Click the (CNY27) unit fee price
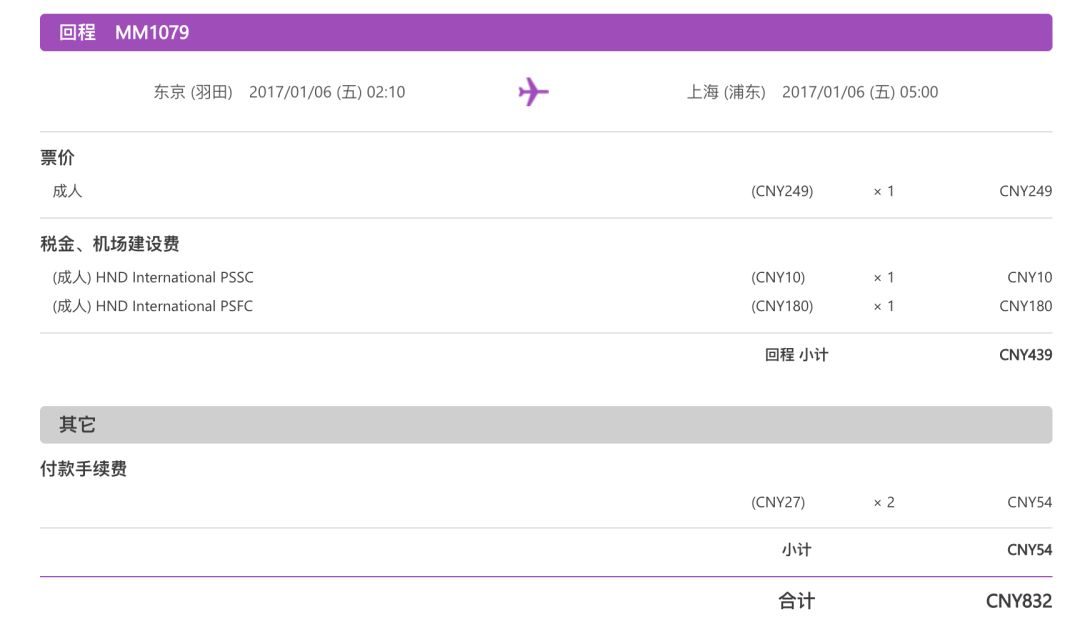1080x631 pixels. (x=778, y=502)
